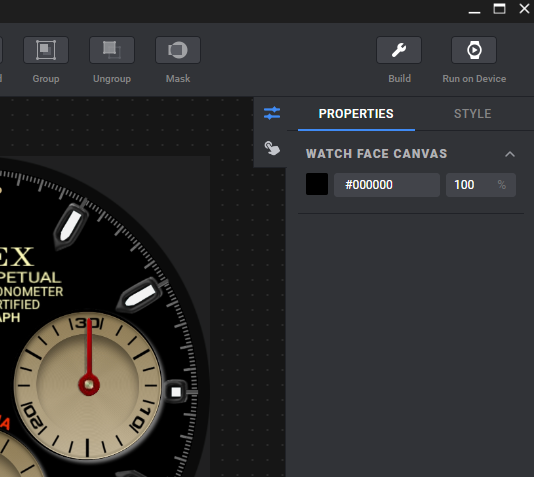Switch to the PROPERTIES tab
Screen dimensions: 534x477
[x=356, y=114]
